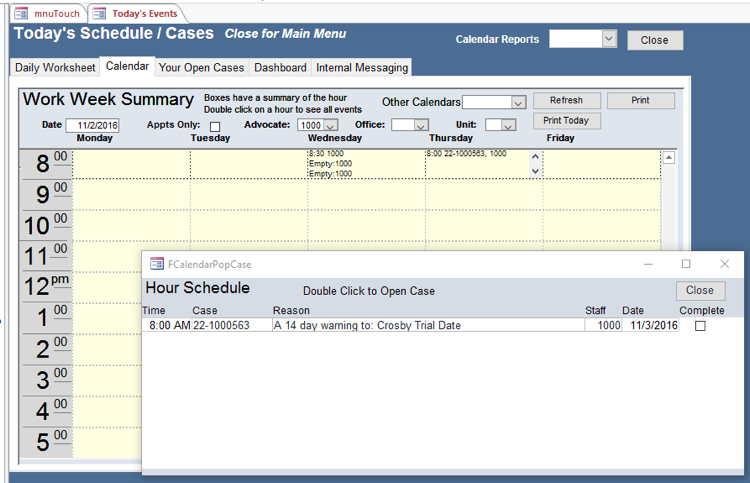Viewport: 750px width, 483px height.
Task: Check the Complete box for case 22-1000563
Action: click(x=700, y=326)
